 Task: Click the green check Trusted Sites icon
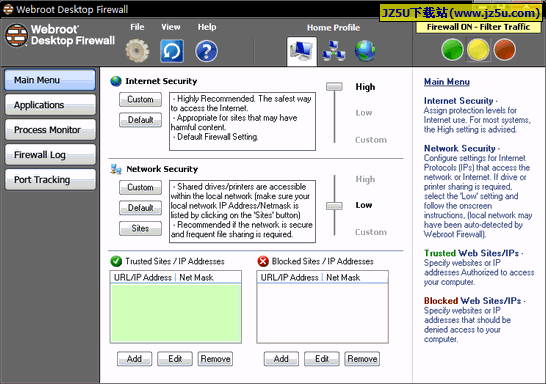click(x=116, y=261)
